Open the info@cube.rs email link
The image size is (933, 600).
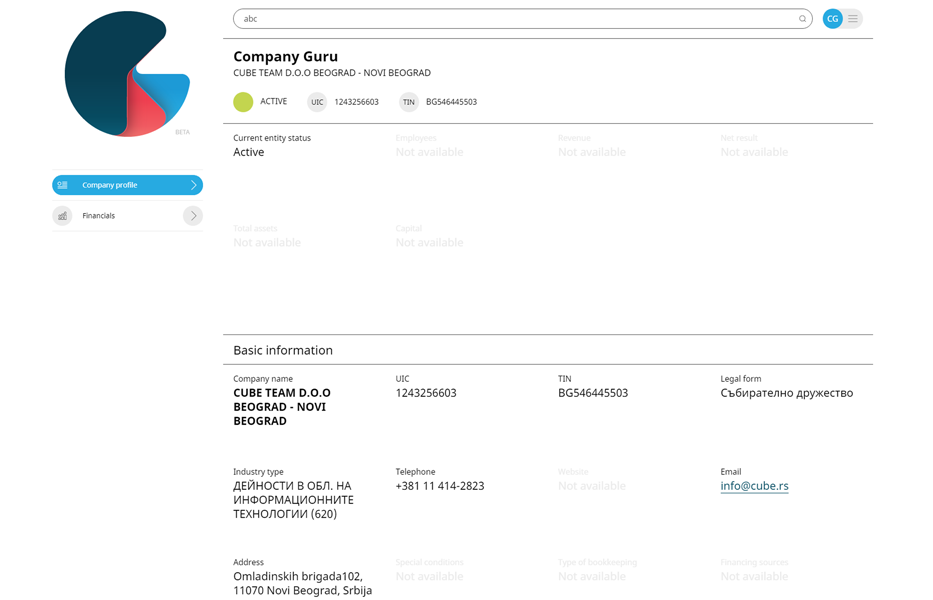(x=754, y=486)
